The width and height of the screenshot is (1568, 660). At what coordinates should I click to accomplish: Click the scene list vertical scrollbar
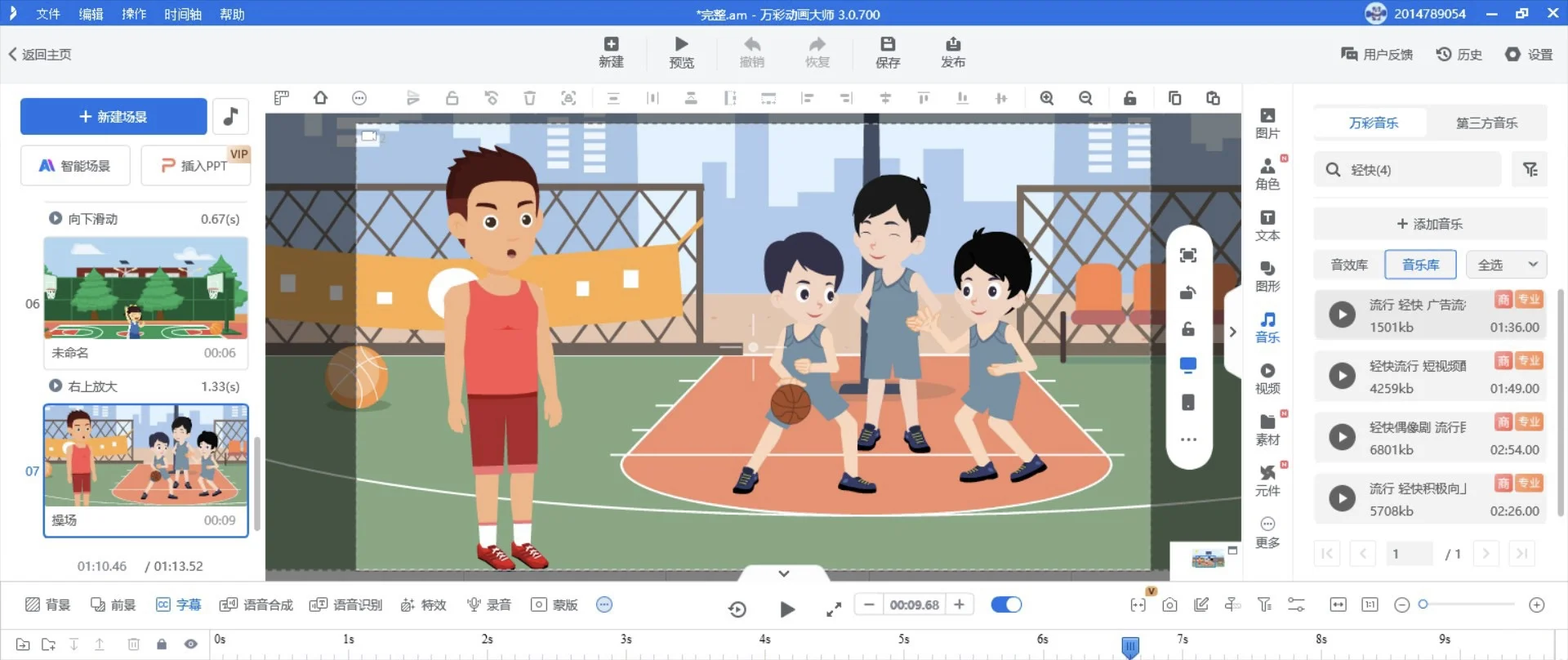point(257,482)
